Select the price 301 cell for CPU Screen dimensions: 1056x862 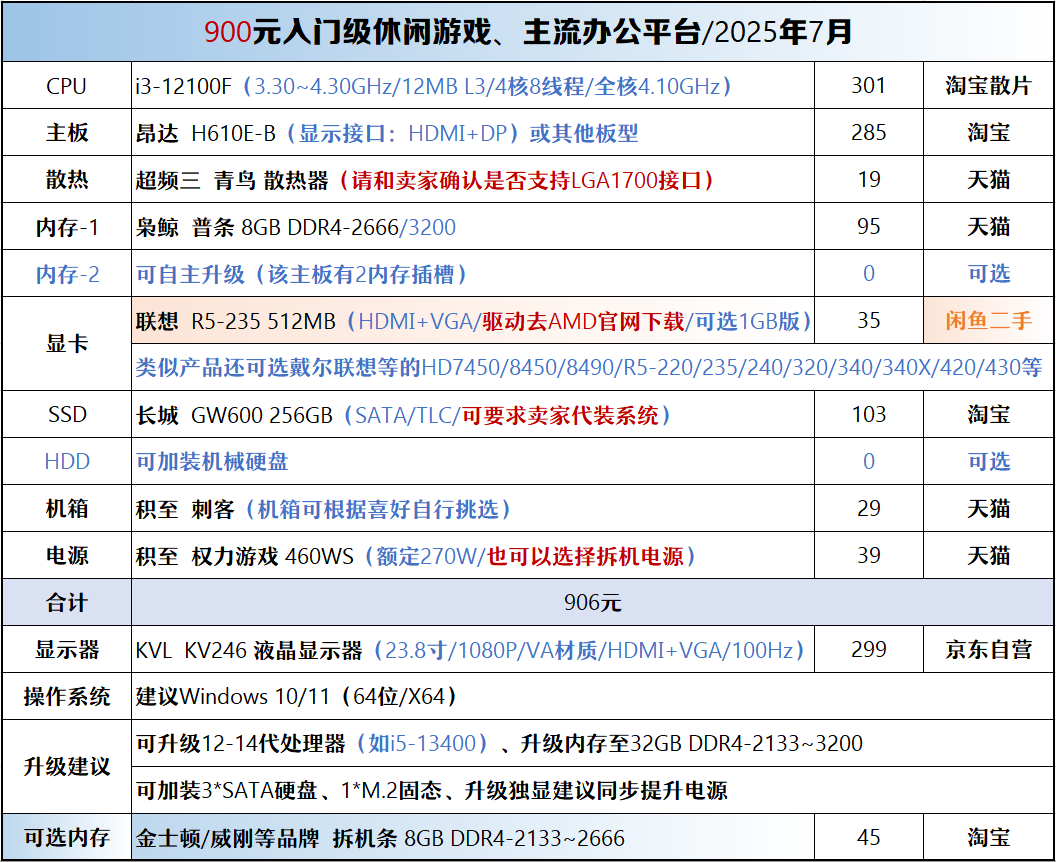point(869,86)
